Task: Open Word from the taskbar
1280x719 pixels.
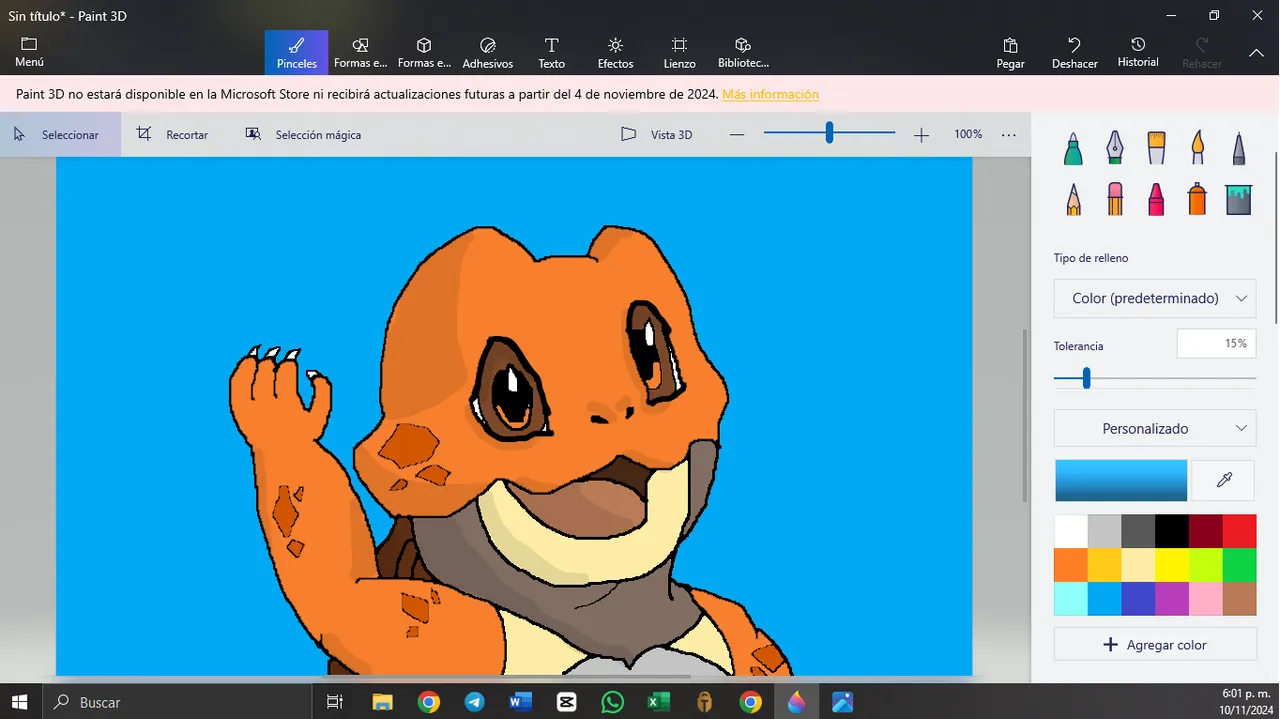Action: click(520, 702)
